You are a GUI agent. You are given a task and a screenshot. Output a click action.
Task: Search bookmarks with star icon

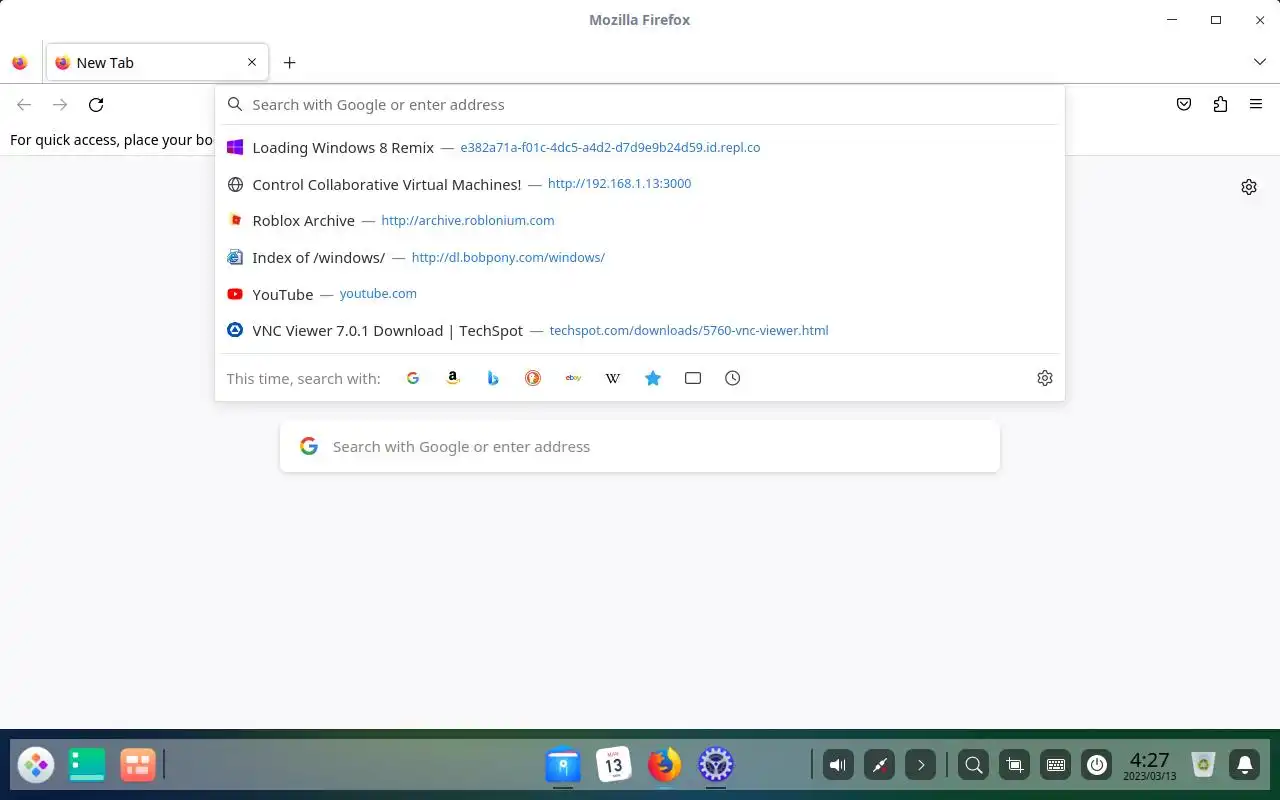(653, 378)
